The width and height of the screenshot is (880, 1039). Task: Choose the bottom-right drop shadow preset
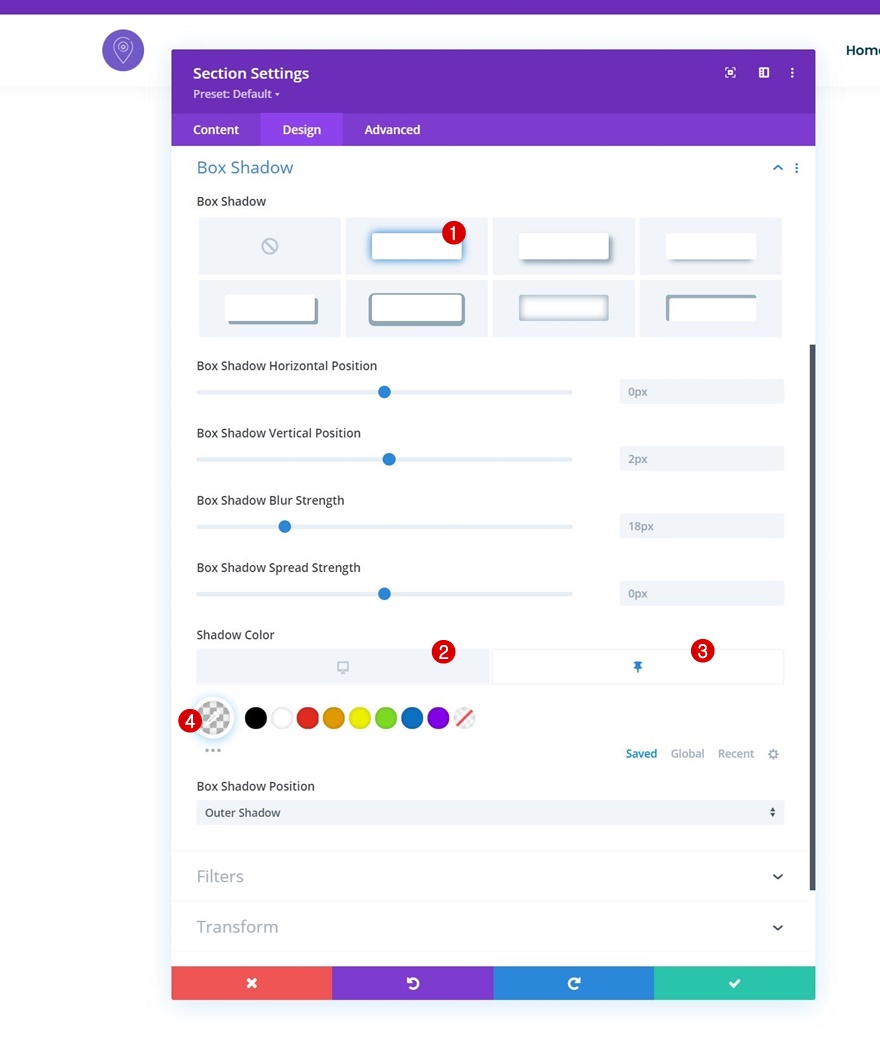tap(564, 246)
